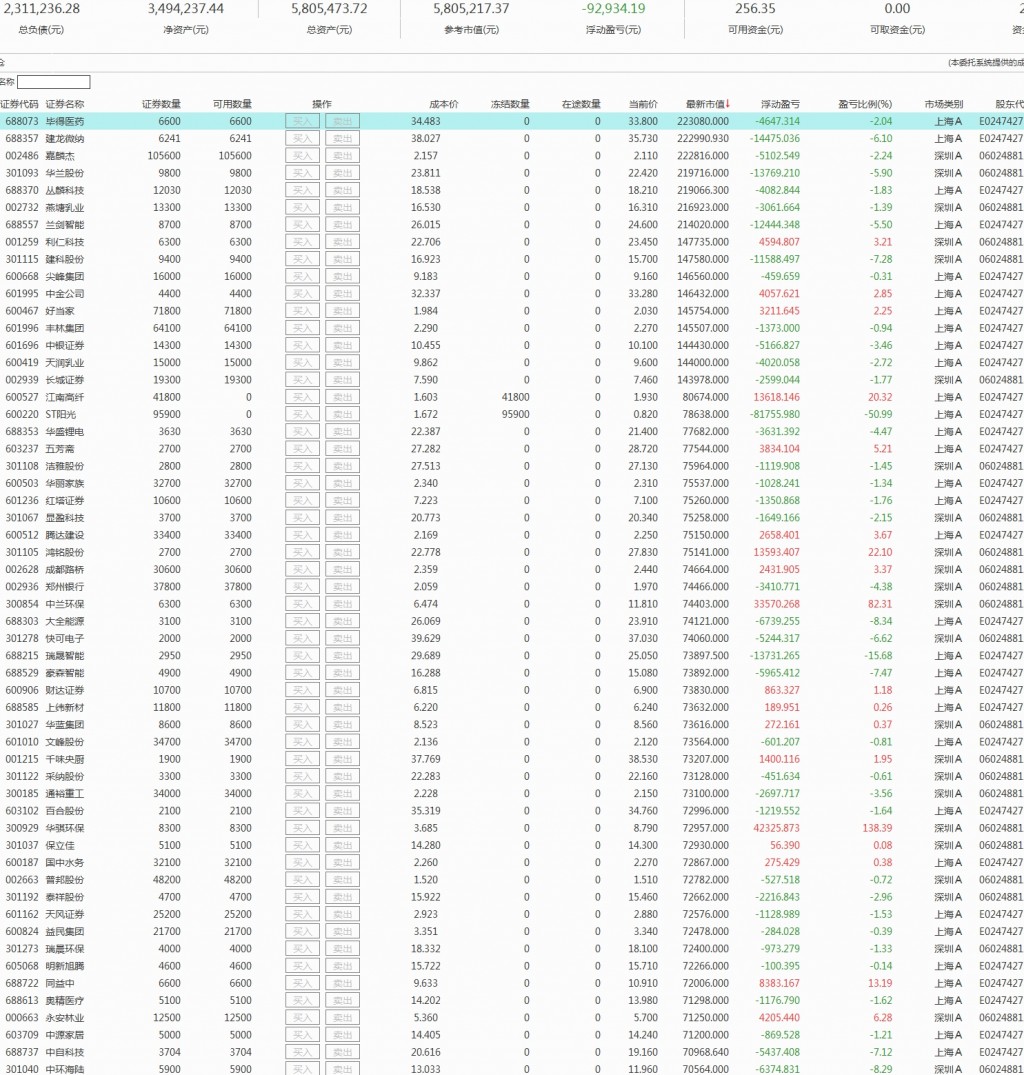This screenshot has width=1024, height=1075.
Task: Click the 证券代码 column header
Action: (20, 104)
